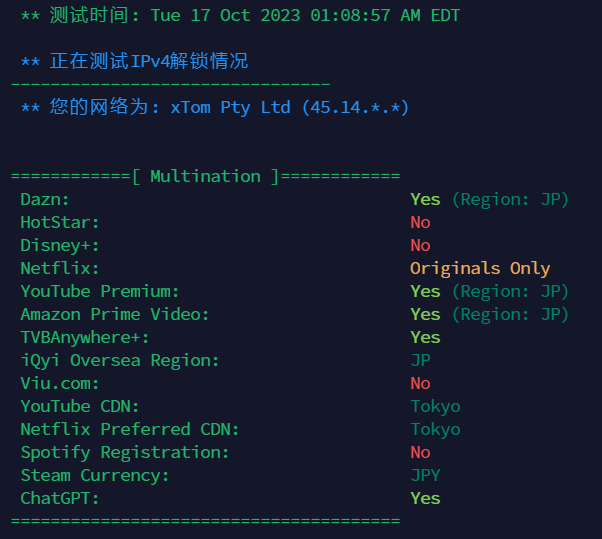The width and height of the screenshot is (602, 539).
Task: Click the YouTube CDN "Tokyo" value
Action: [435, 406]
